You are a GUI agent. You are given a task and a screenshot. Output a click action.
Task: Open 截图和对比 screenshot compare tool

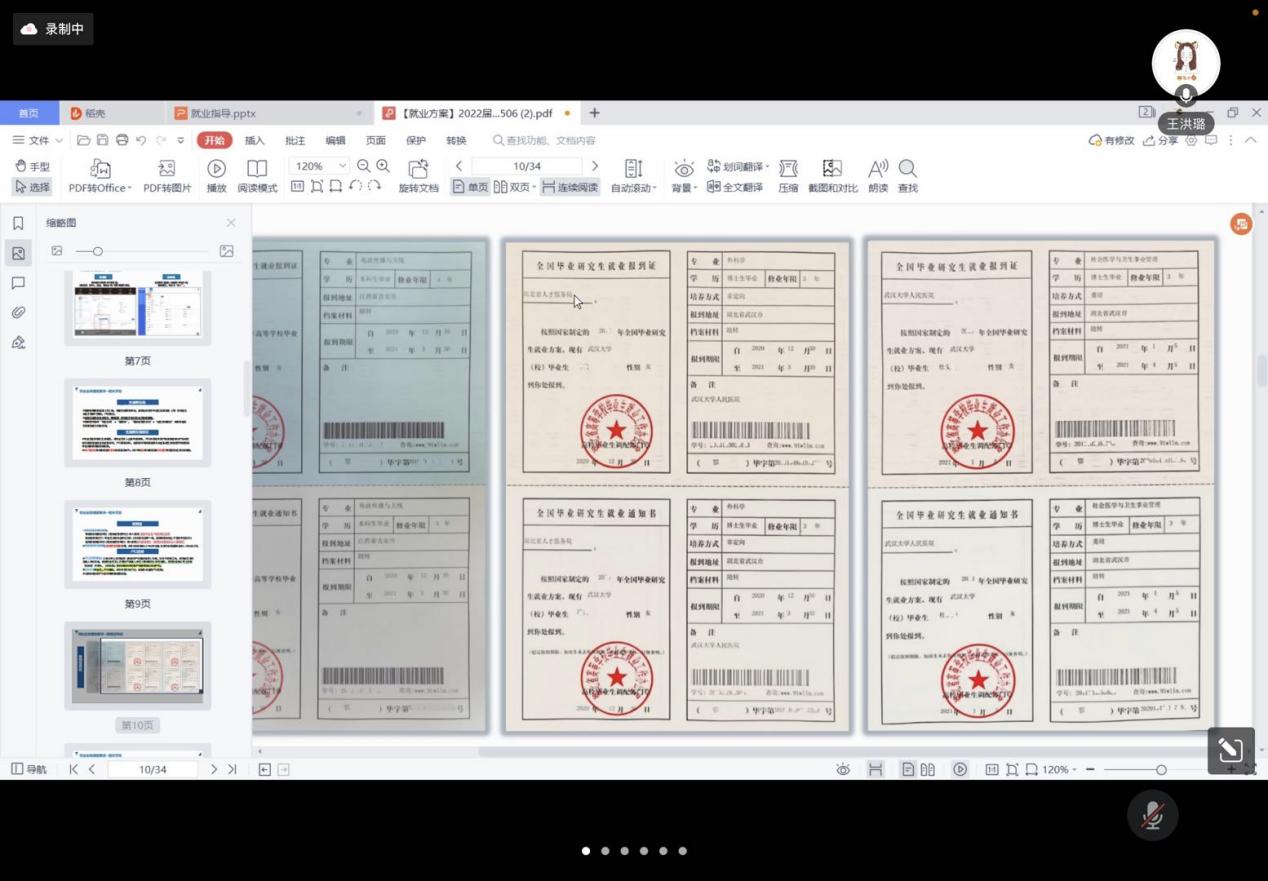(x=832, y=176)
